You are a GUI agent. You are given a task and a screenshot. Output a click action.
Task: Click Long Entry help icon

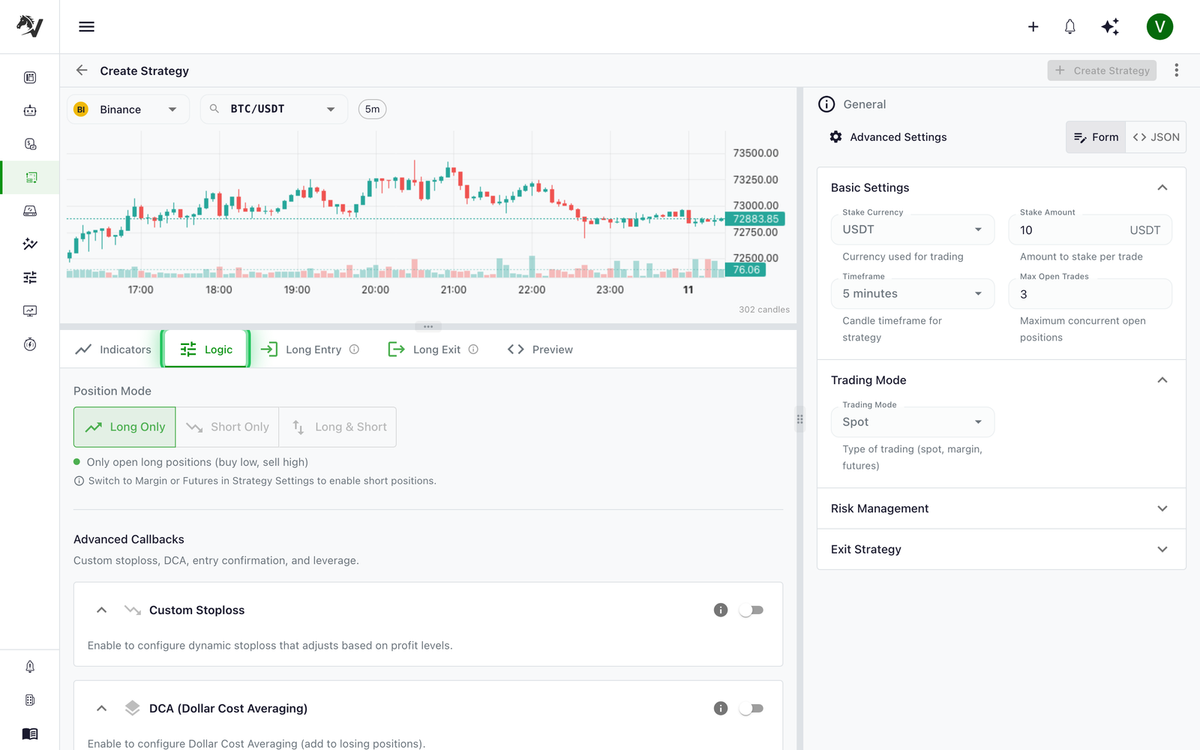[354, 350]
